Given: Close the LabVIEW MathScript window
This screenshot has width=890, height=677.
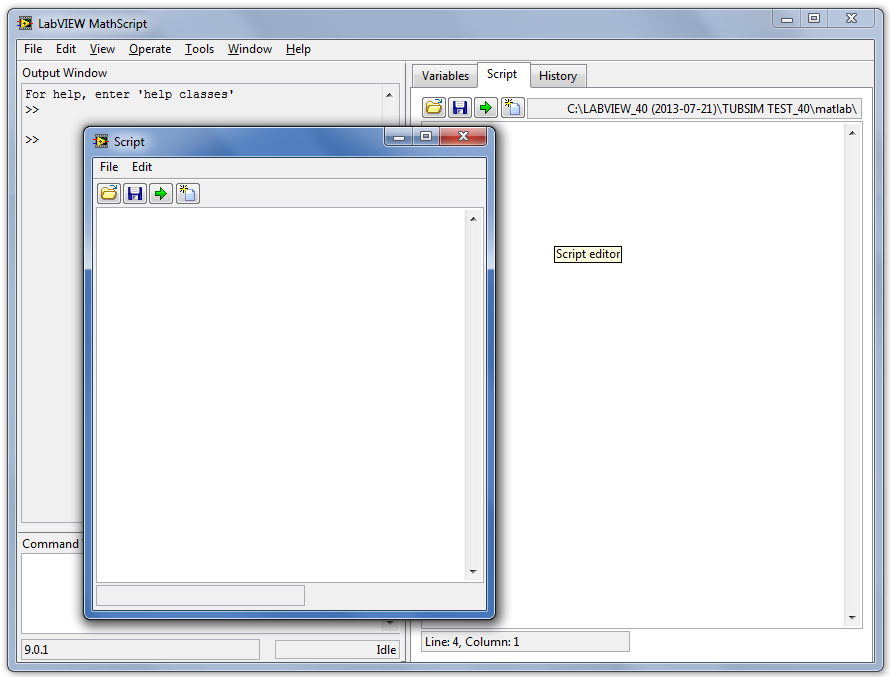Looking at the screenshot, I should tap(851, 19).
